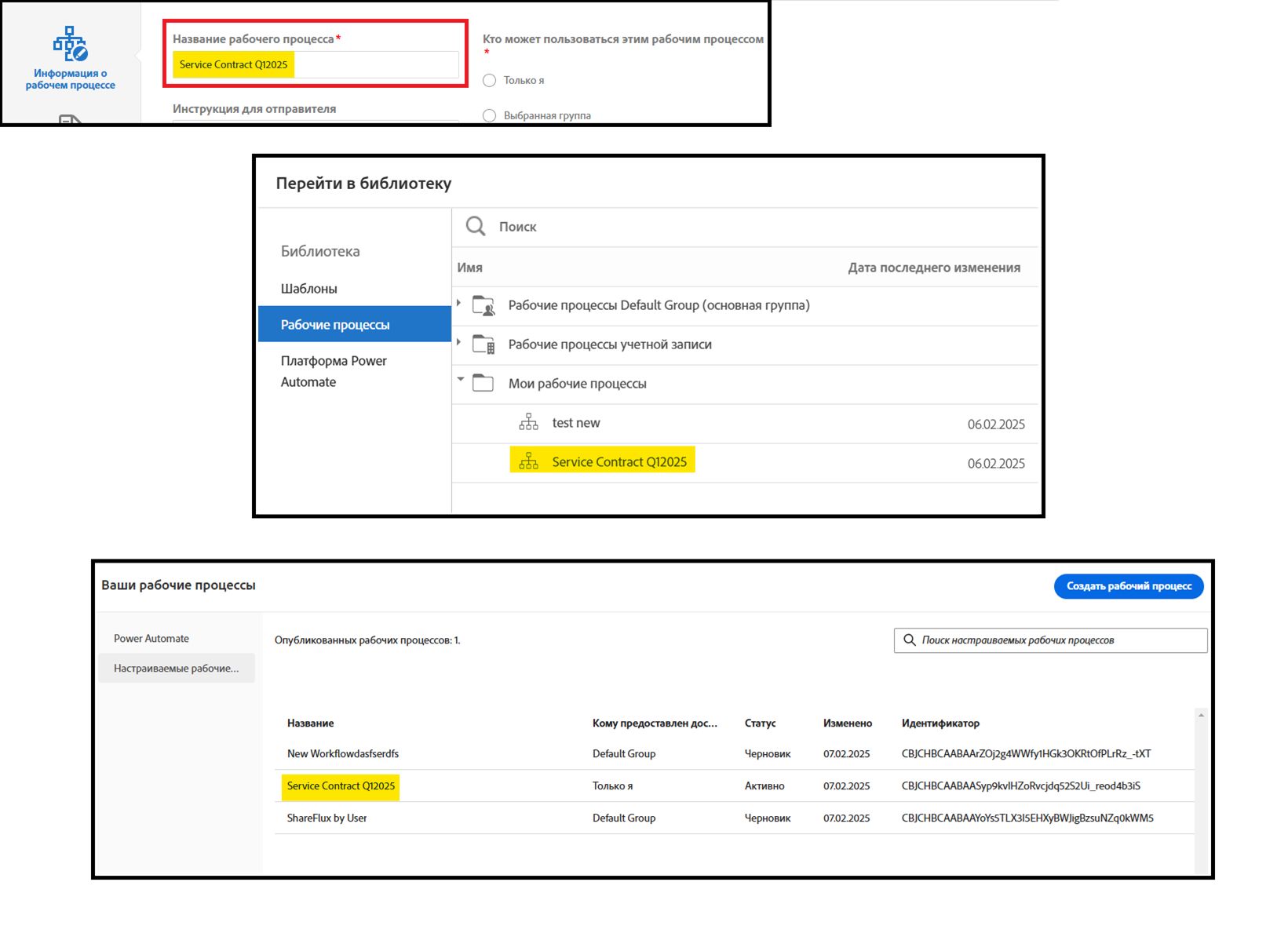1288x933 pixels.
Task: Open the "Power Automate" sidebar item
Action: (x=151, y=638)
